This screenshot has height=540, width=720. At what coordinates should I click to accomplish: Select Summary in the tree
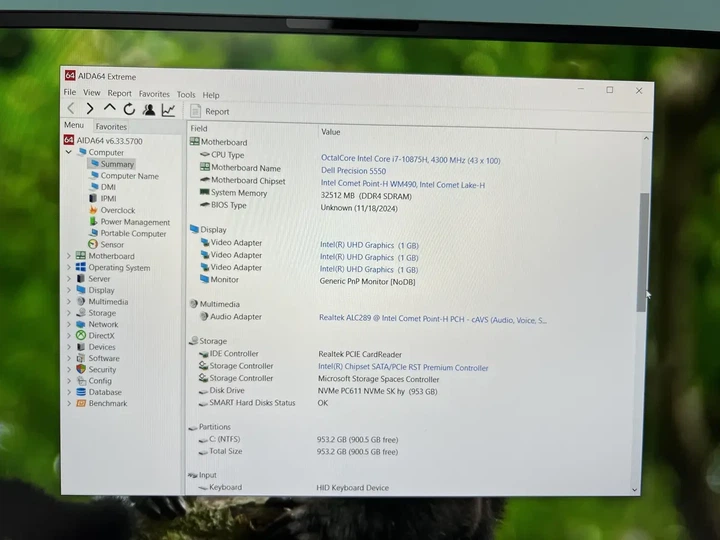click(112, 164)
